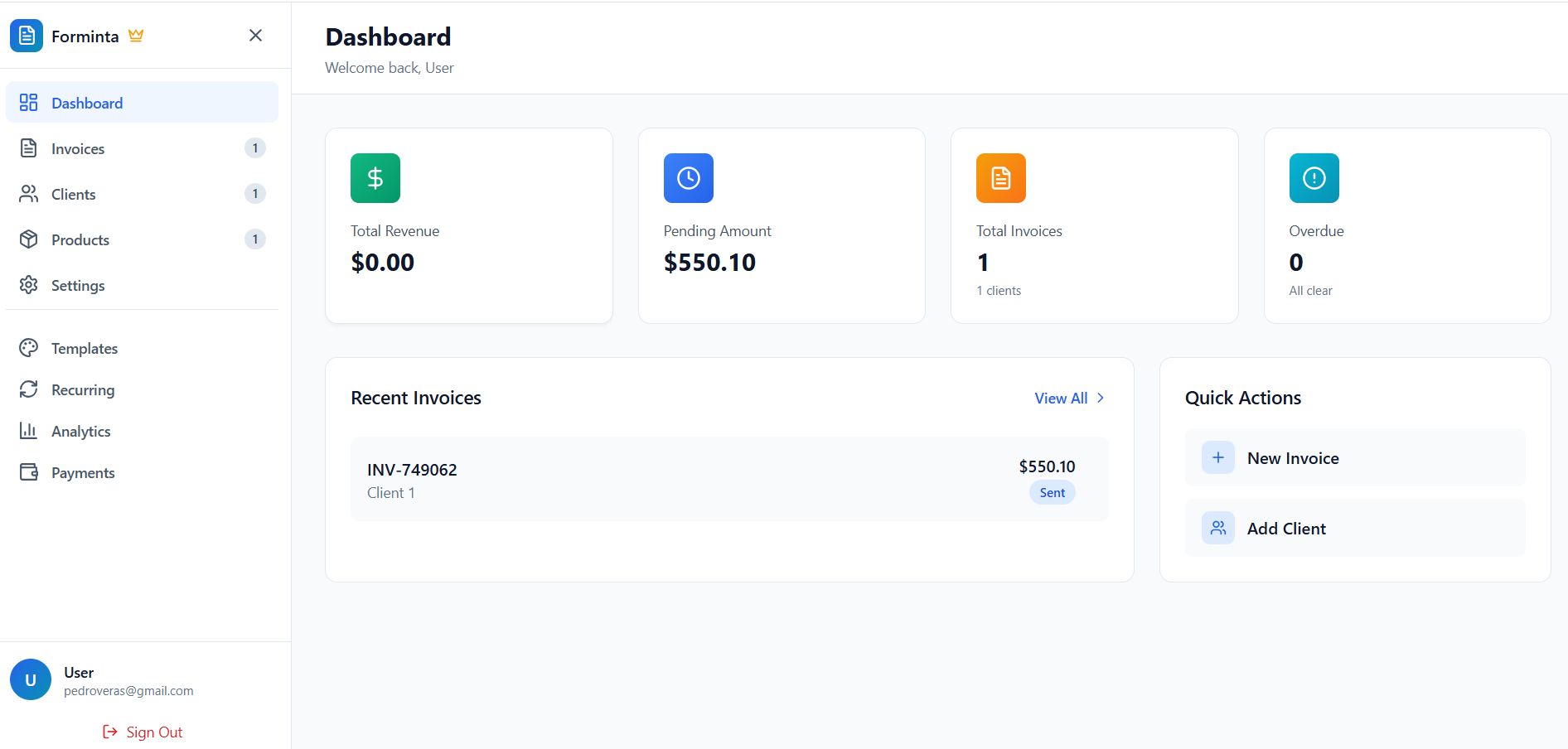Click the green dollar Total Revenue icon
1568x749 pixels.
click(375, 178)
